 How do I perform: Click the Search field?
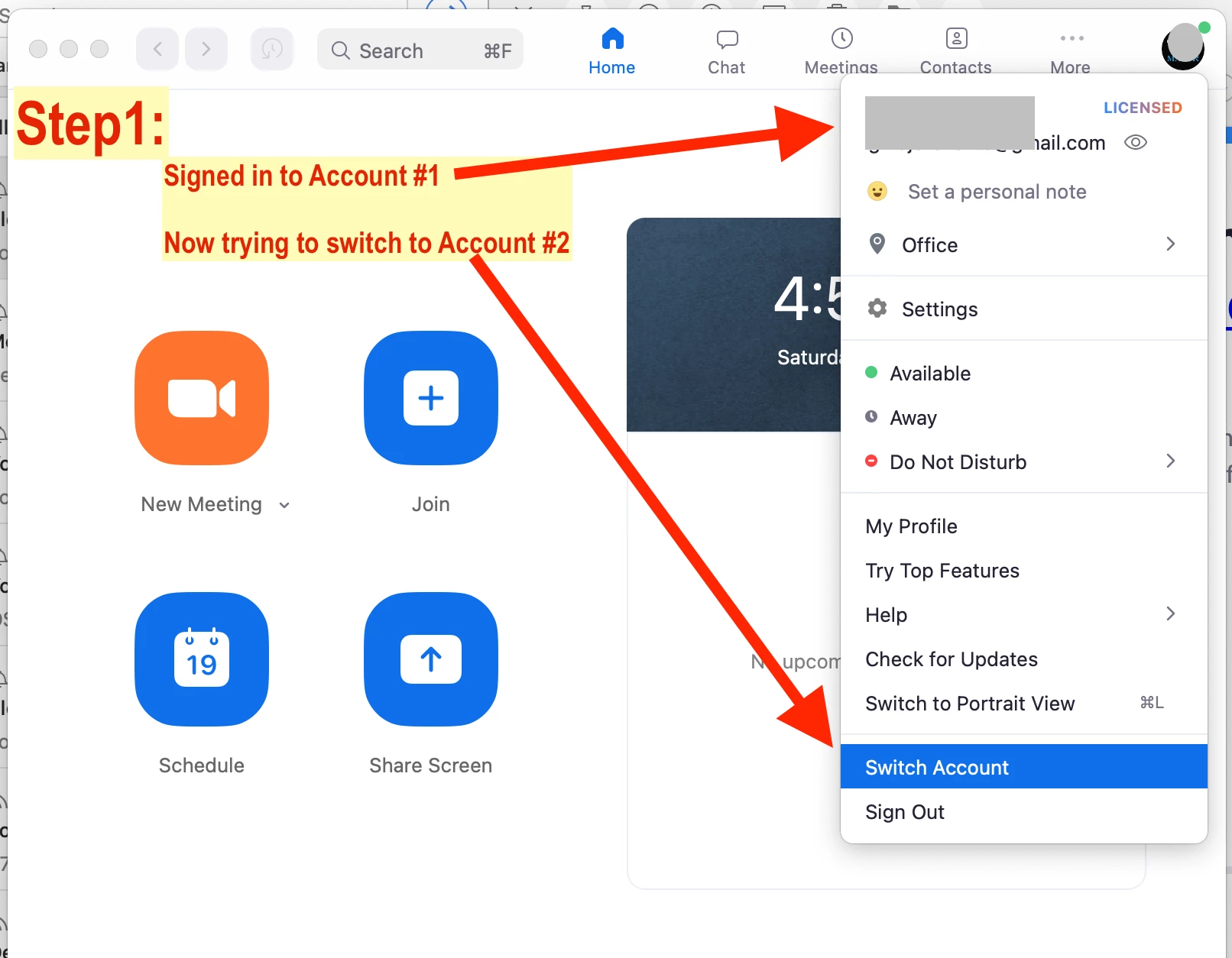[420, 50]
